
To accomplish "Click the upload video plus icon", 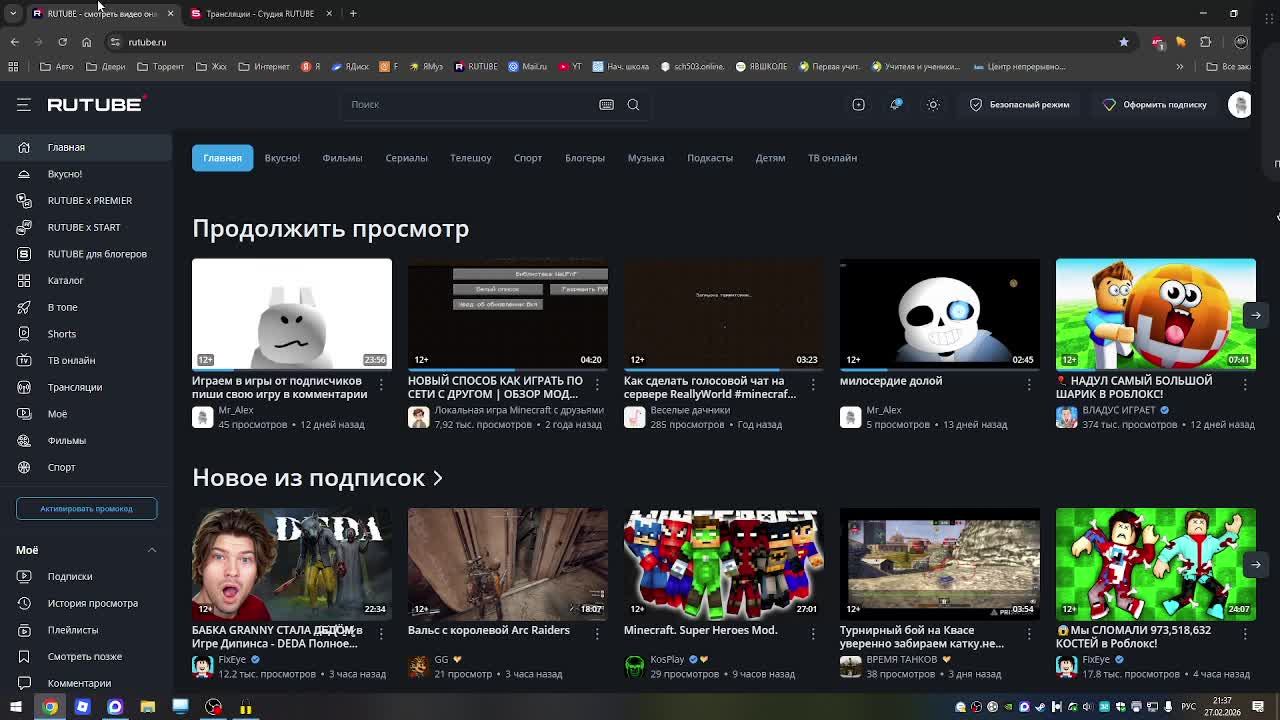I will (x=858, y=104).
